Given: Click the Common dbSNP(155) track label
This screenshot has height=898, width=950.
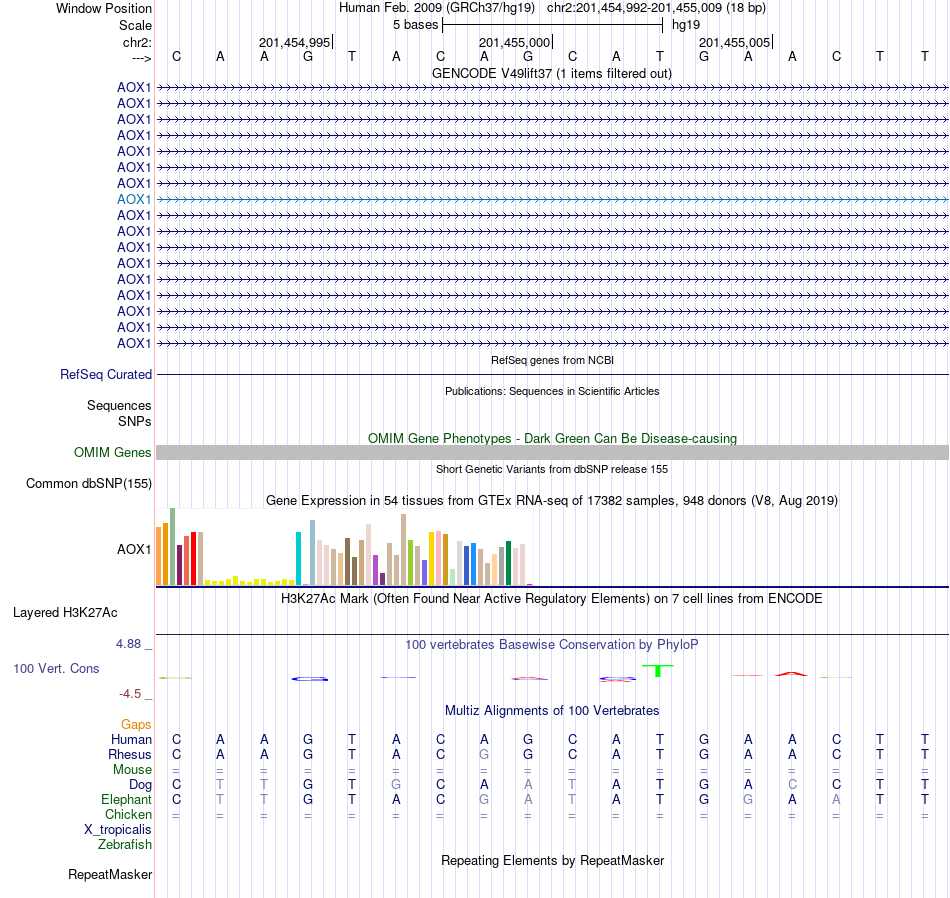Looking at the screenshot, I should 89,484.
